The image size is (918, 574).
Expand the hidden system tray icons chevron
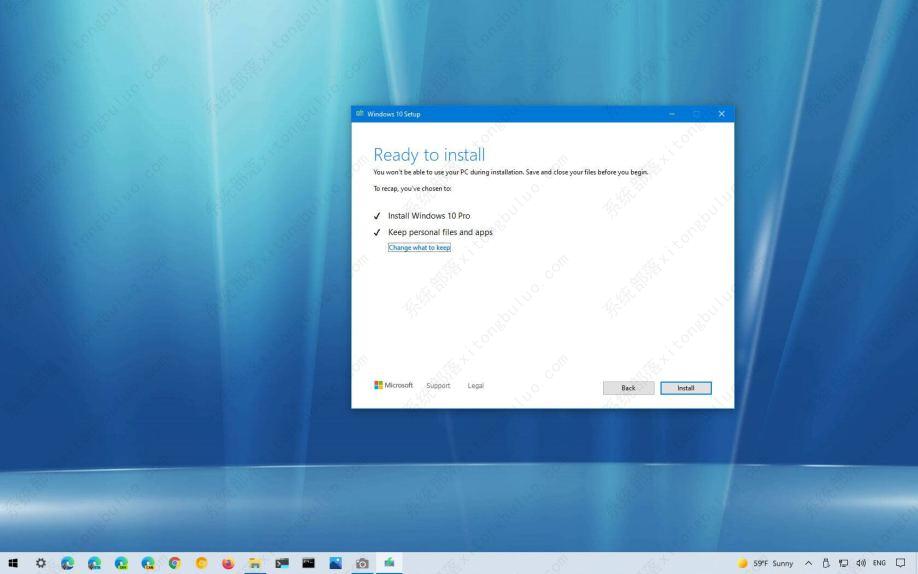tap(808, 563)
